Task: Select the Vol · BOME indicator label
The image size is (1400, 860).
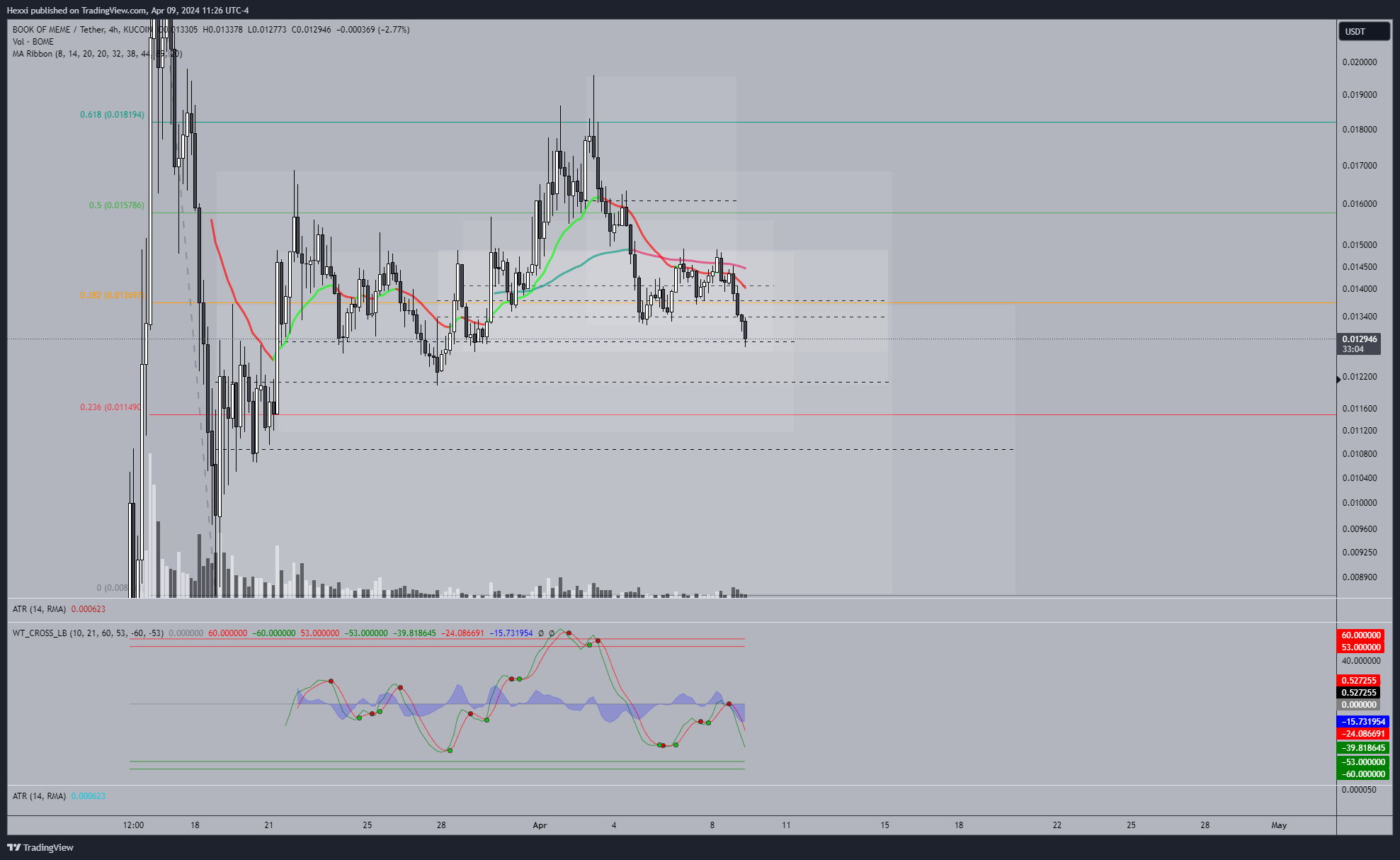Action: pyautogui.click(x=33, y=42)
